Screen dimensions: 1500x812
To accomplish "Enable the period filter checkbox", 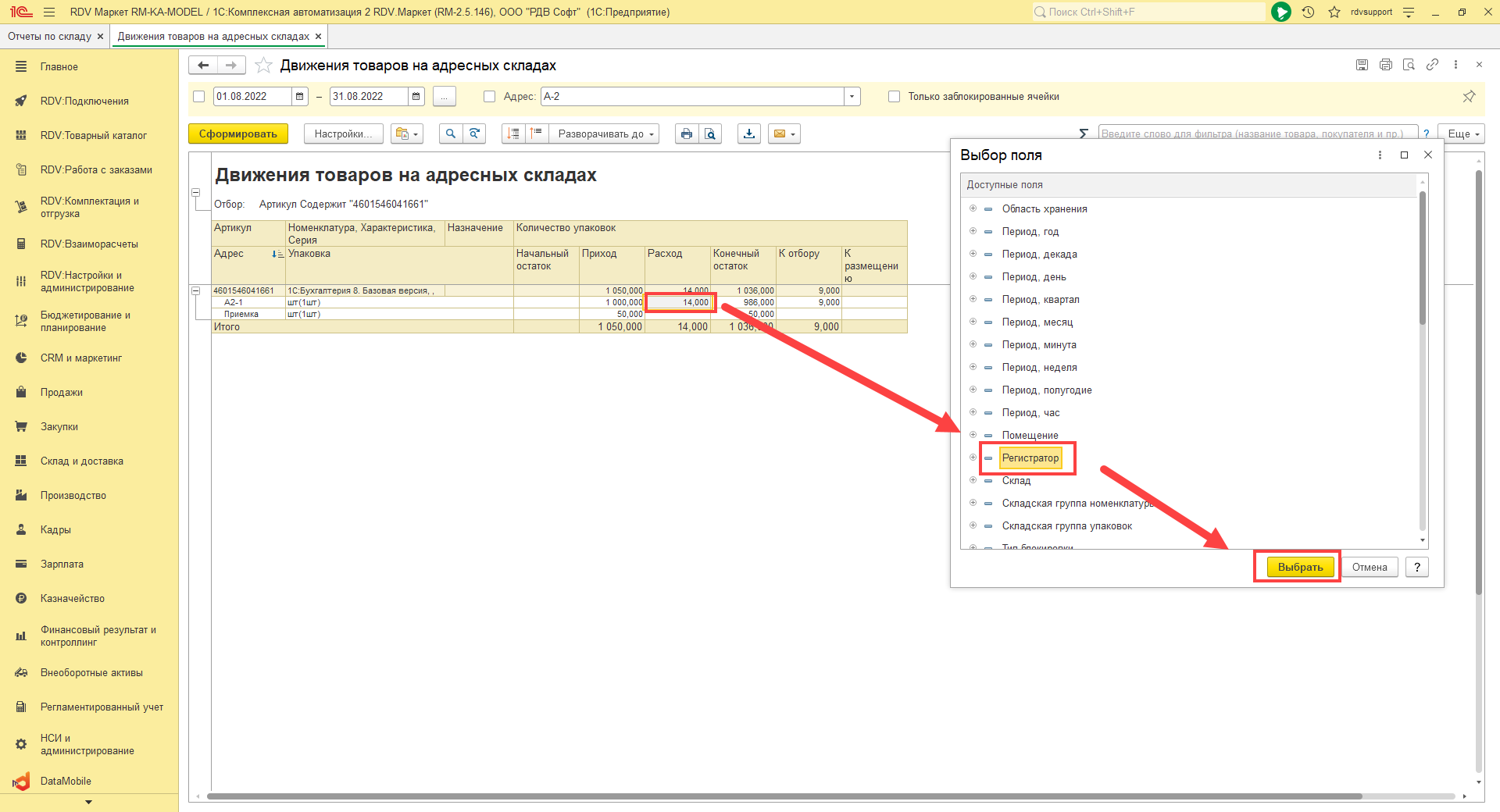I will [199, 97].
